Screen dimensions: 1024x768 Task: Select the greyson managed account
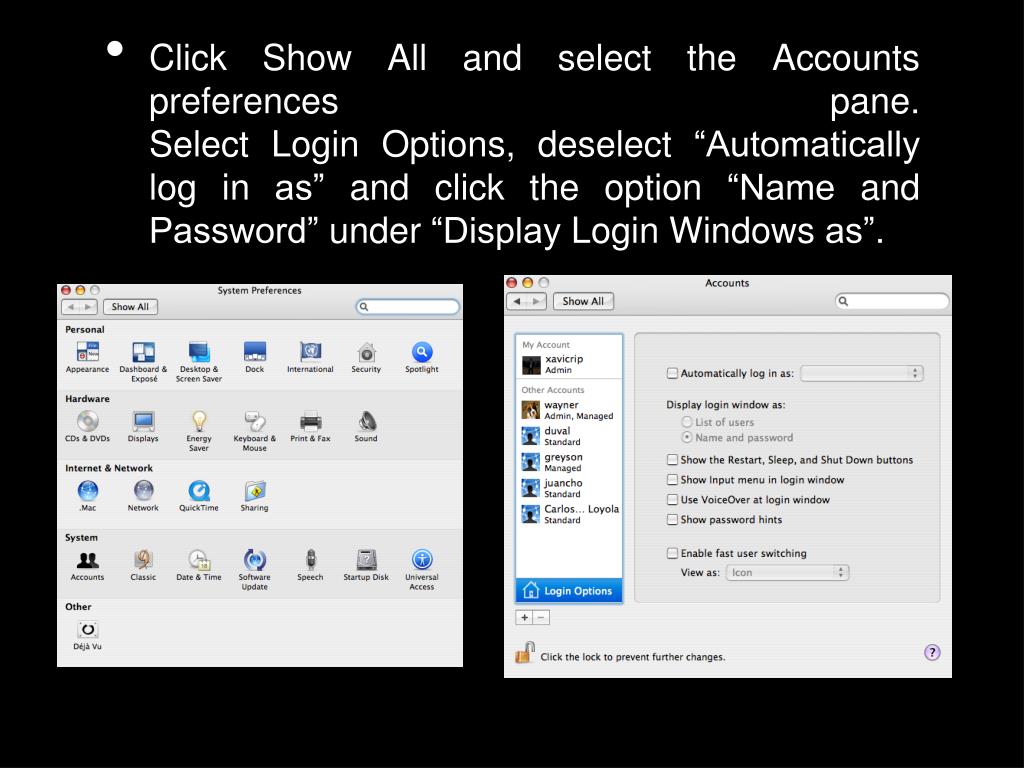coord(569,462)
